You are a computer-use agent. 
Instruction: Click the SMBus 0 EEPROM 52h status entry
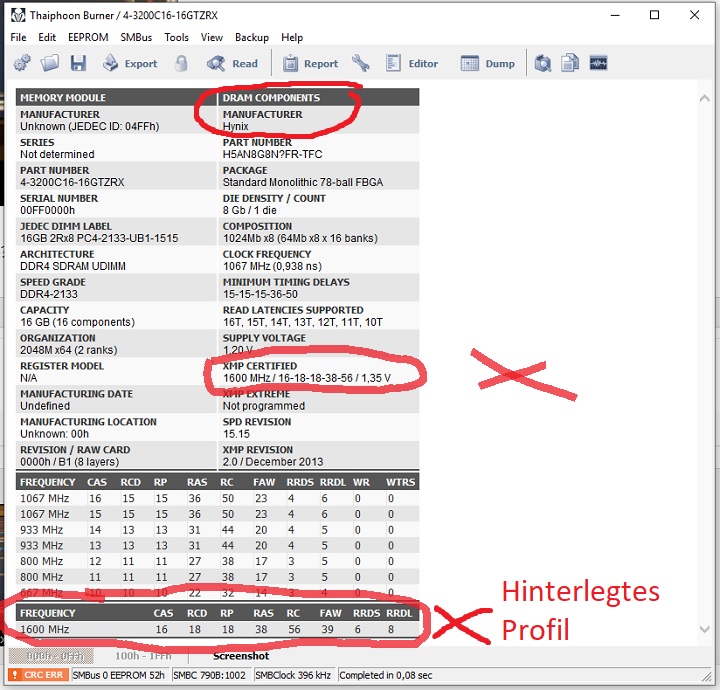118,675
